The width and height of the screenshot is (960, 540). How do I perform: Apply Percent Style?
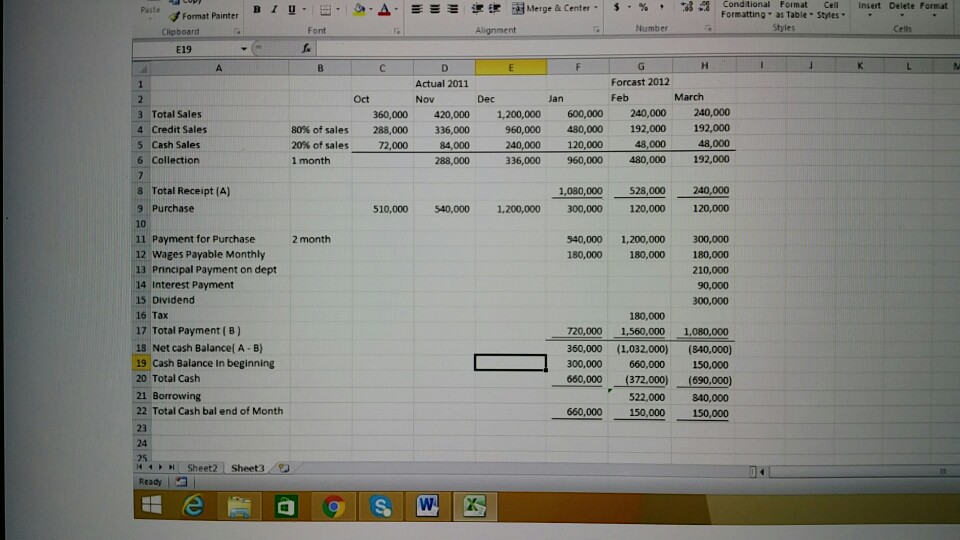[643, 7]
